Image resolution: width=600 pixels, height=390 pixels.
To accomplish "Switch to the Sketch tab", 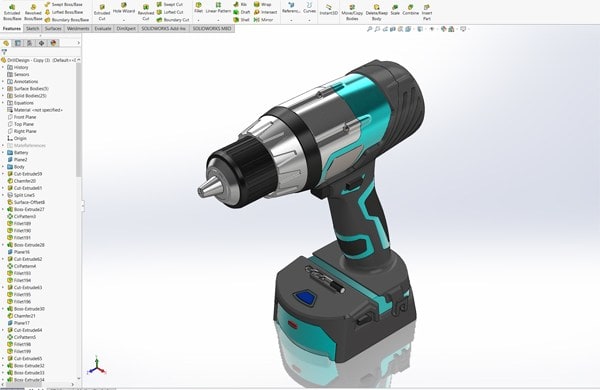I will [x=33, y=29].
